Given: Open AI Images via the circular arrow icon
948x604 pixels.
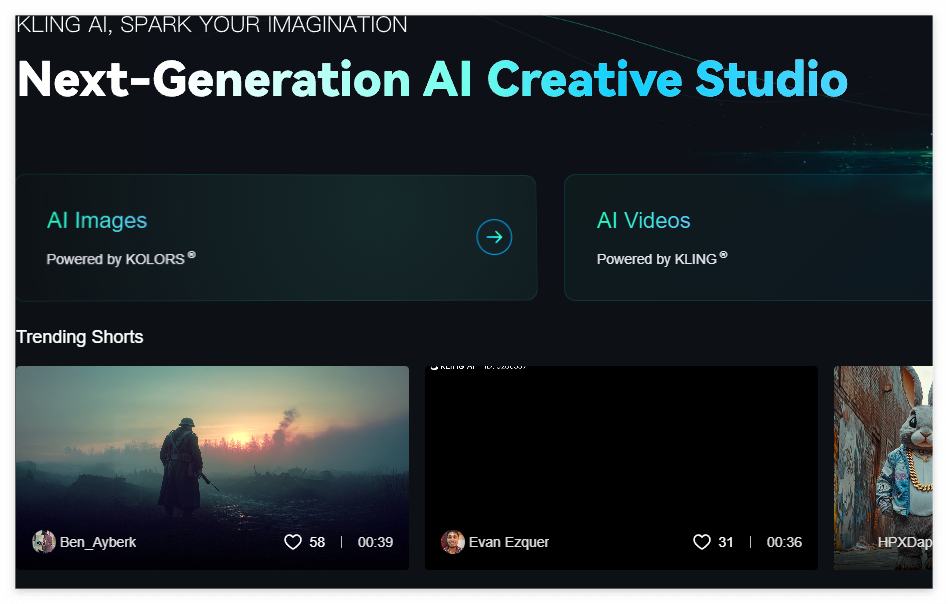Looking at the screenshot, I should (x=494, y=237).
